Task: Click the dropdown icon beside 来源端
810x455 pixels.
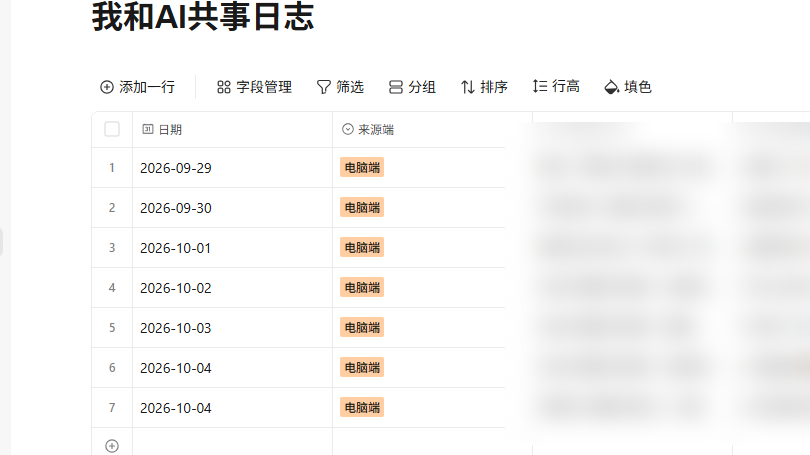Action: tap(348, 129)
